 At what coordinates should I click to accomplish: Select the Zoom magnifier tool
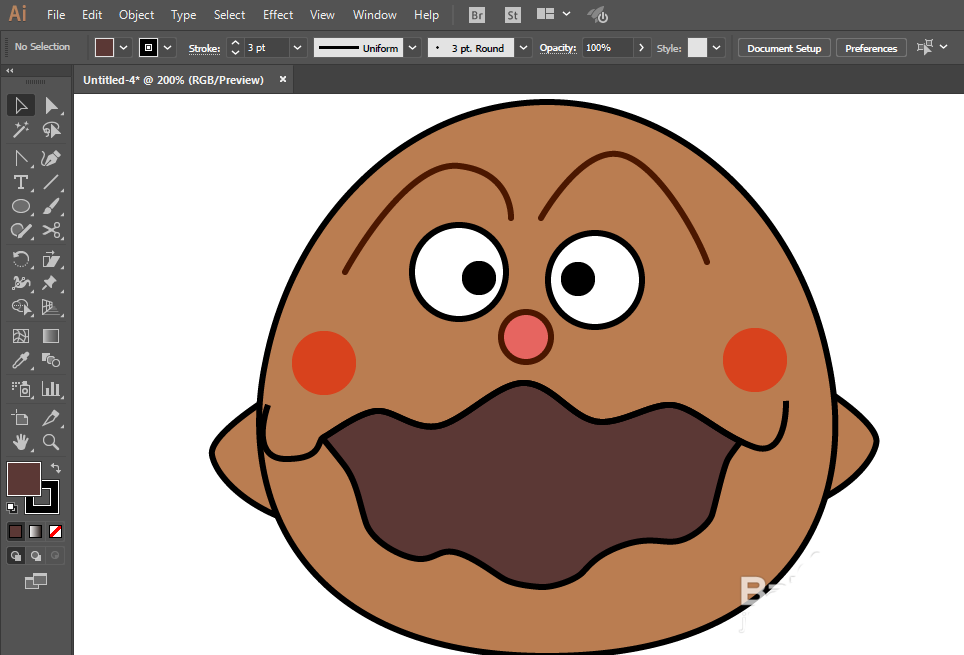tap(51, 441)
